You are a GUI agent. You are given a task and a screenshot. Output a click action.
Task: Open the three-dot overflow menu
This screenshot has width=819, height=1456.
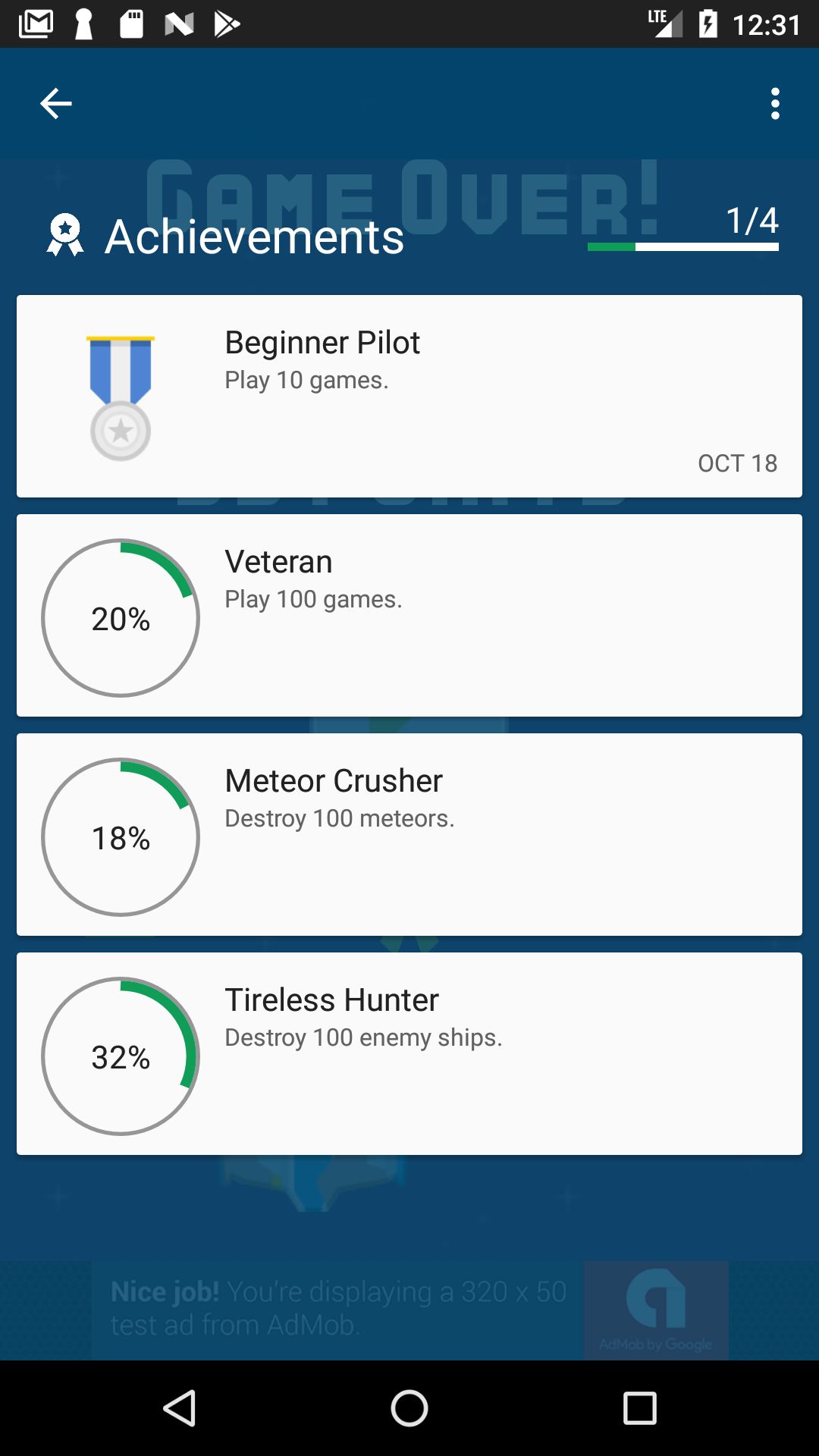click(774, 104)
